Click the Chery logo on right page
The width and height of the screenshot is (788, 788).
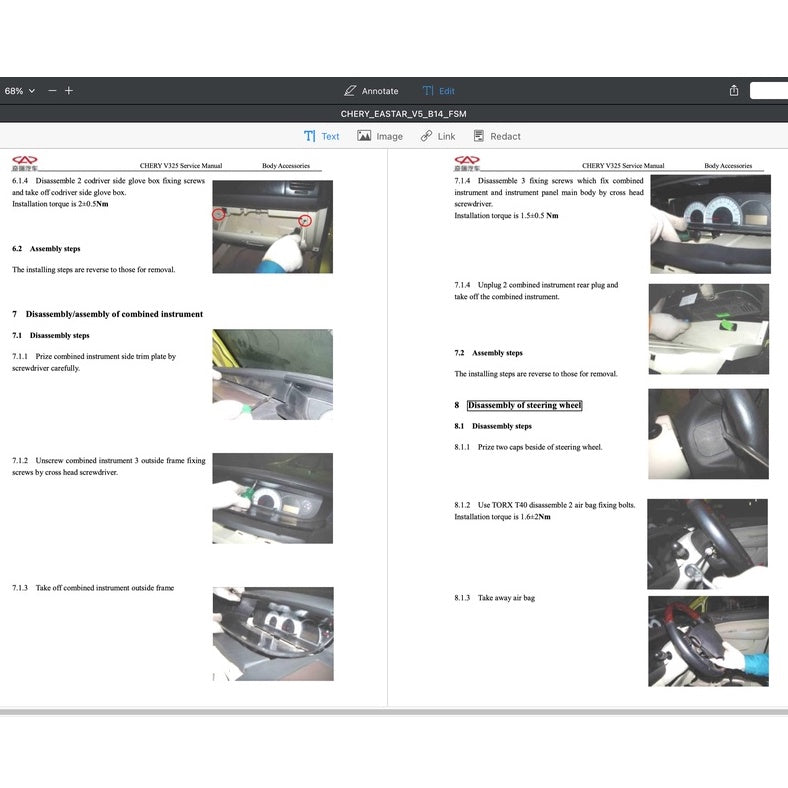[467, 162]
